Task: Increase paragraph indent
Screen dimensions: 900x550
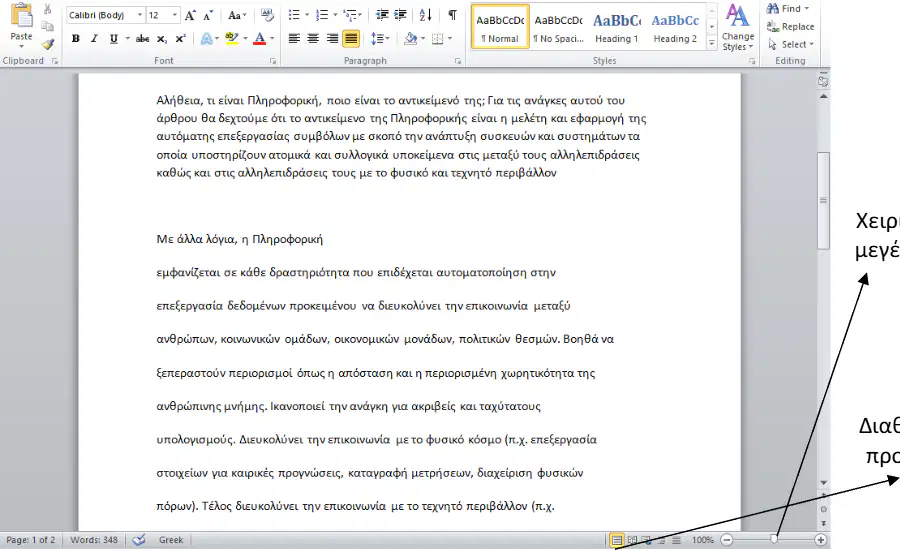Action: 401,15
